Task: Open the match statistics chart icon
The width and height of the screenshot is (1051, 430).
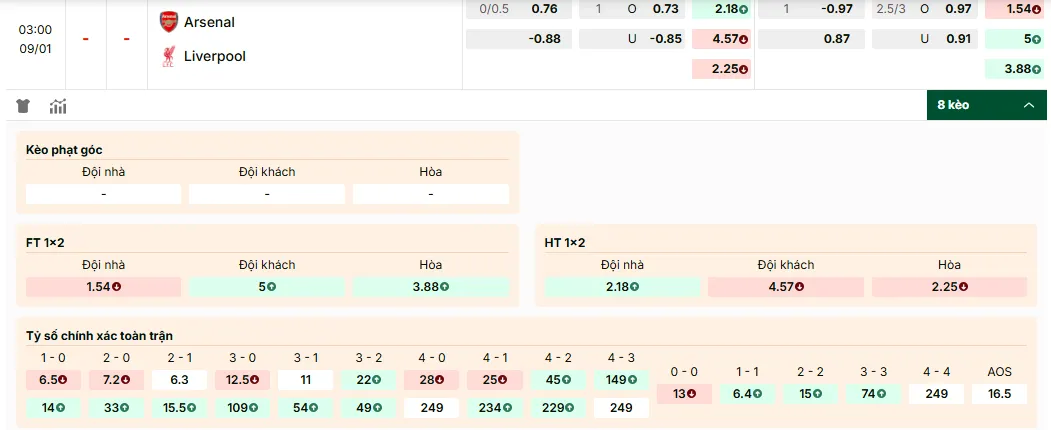Action: click(58, 106)
